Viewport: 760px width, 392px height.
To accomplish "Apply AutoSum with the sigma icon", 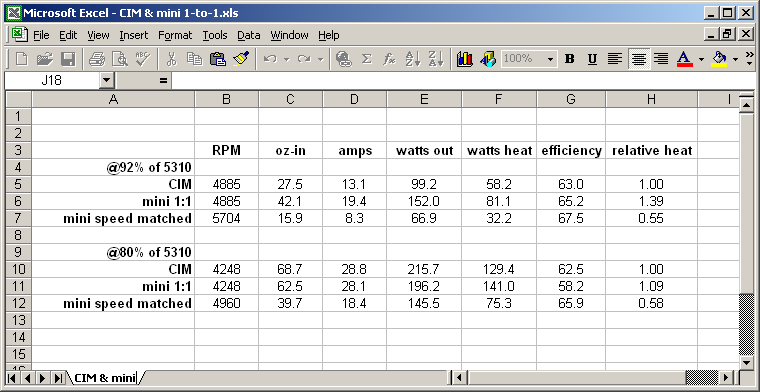I will [367, 59].
